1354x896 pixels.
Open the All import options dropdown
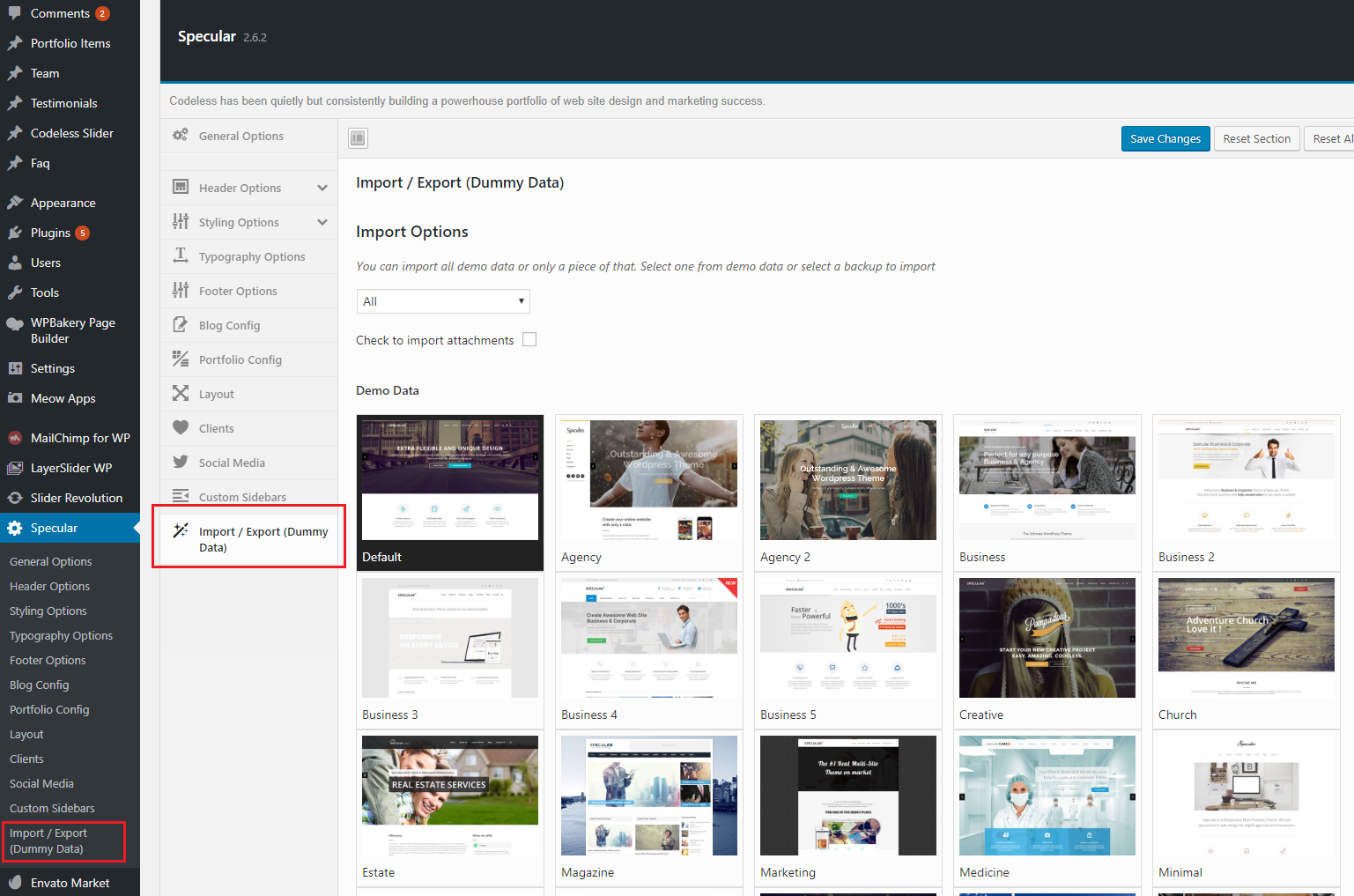point(443,301)
